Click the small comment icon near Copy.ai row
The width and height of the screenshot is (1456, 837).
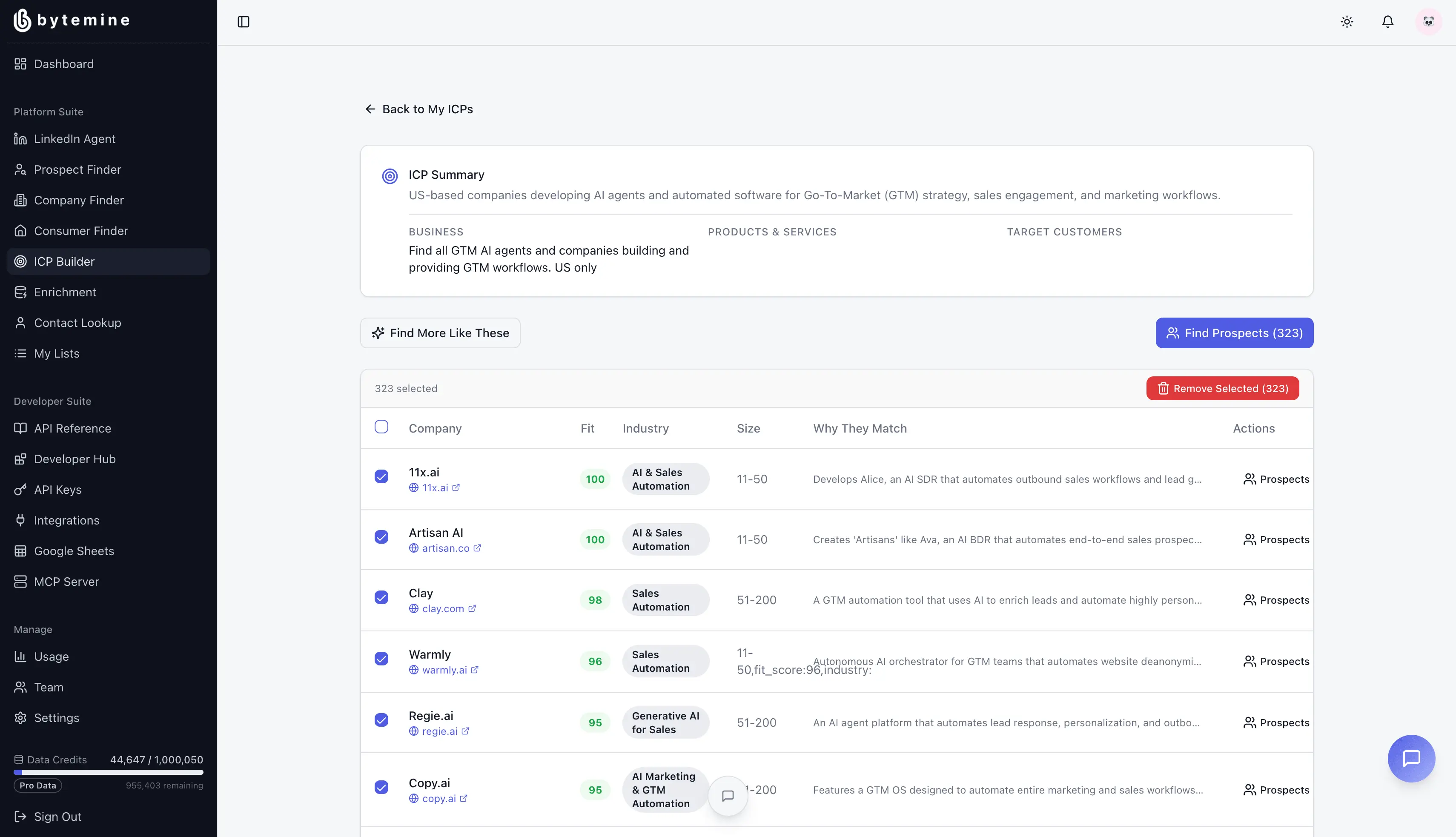click(x=728, y=796)
